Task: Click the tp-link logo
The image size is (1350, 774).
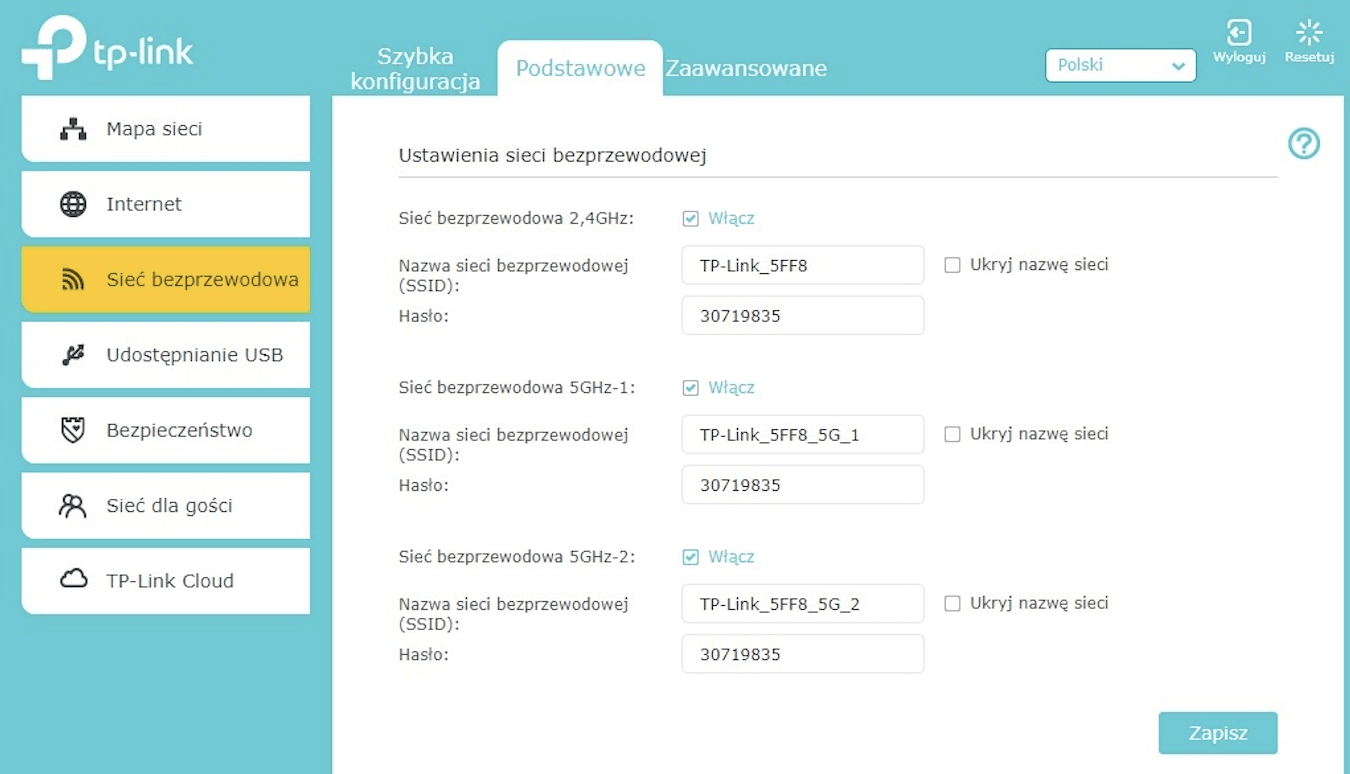Action: click(107, 47)
